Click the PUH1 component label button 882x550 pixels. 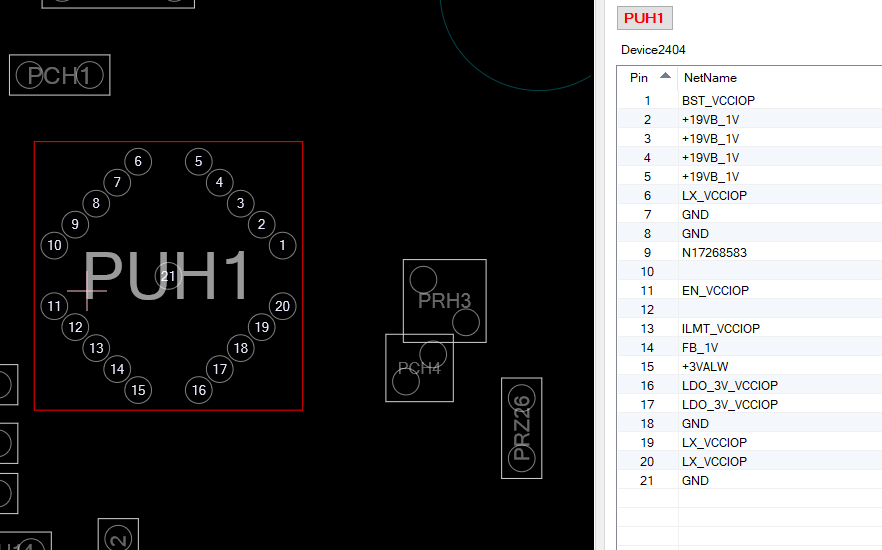click(644, 18)
